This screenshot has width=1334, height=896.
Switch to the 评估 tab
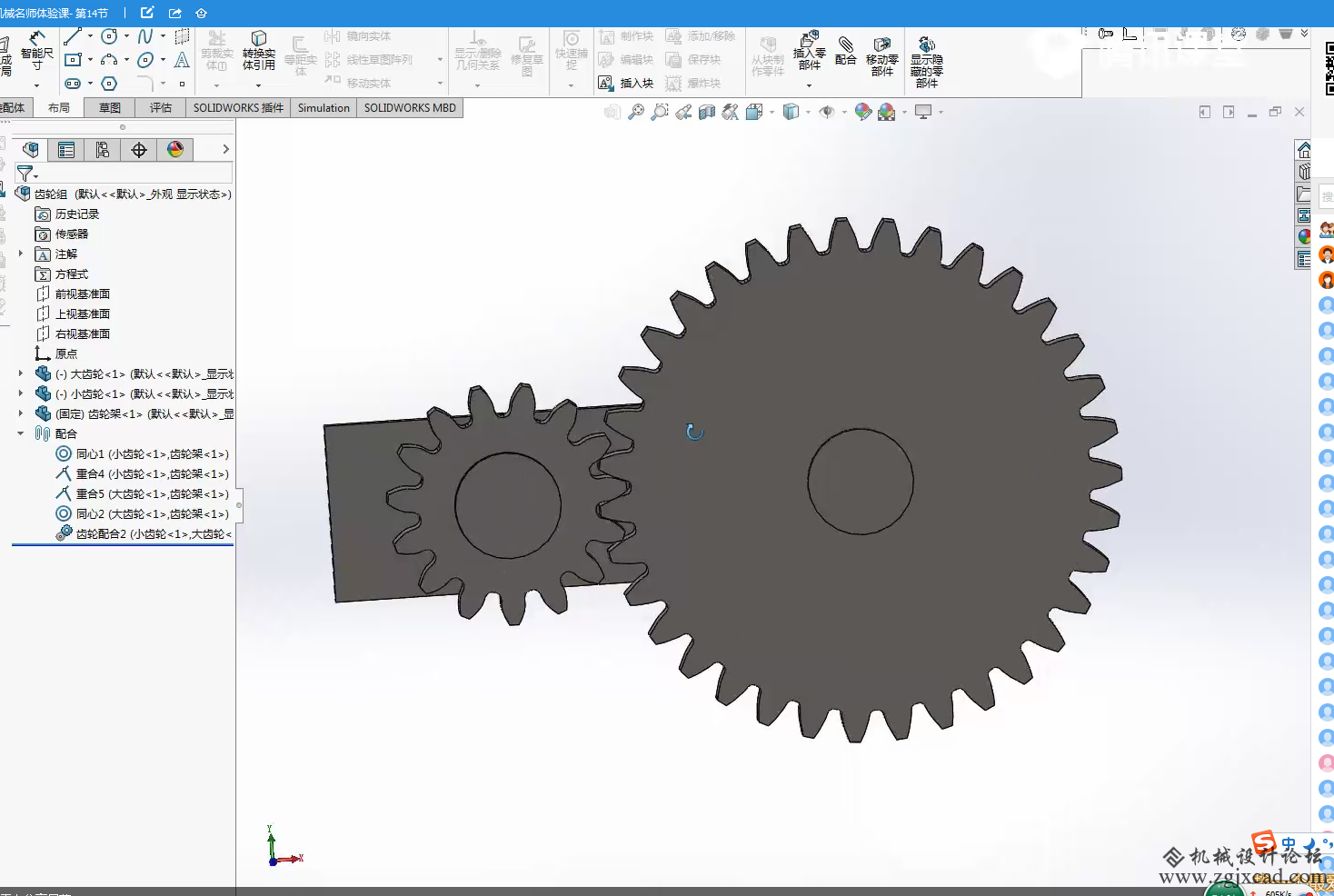pyautogui.click(x=161, y=108)
